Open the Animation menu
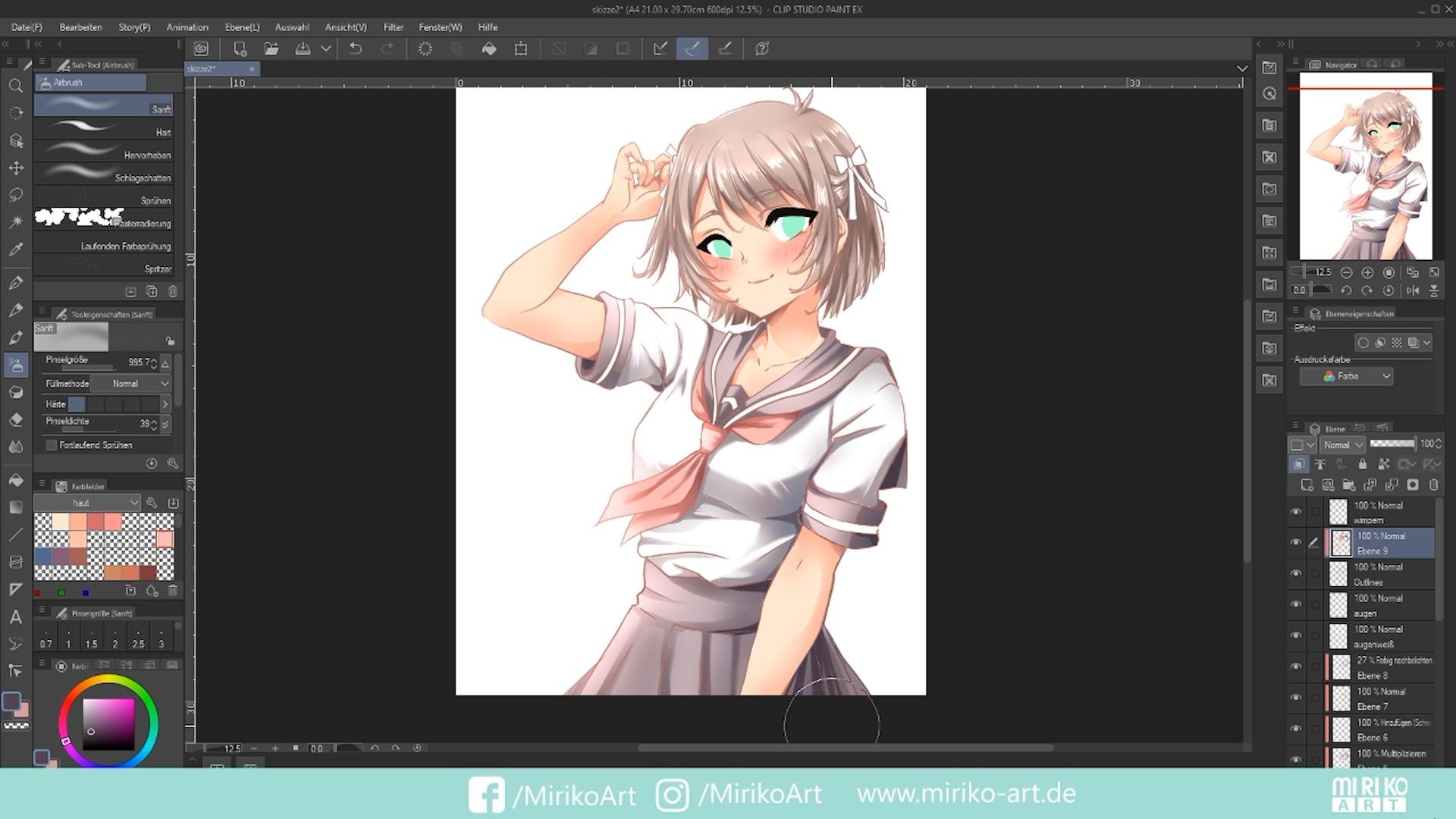The image size is (1456, 819). coord(187,27)
